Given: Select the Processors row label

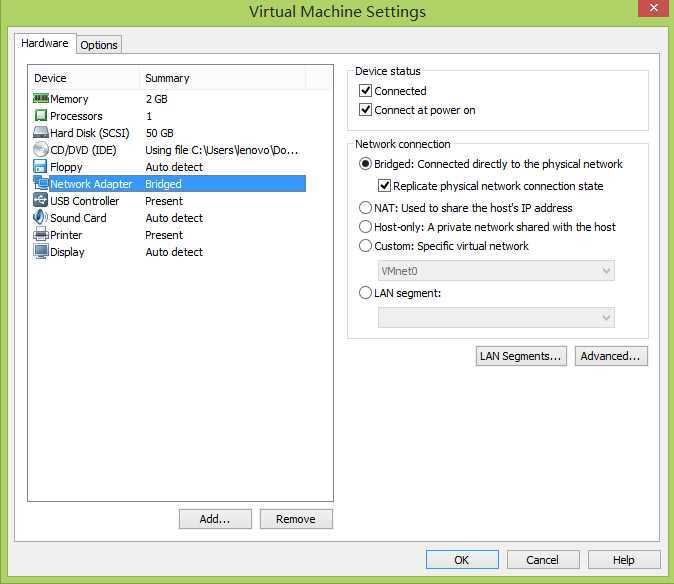Looking at the screenshot, I should coord(77,116).
